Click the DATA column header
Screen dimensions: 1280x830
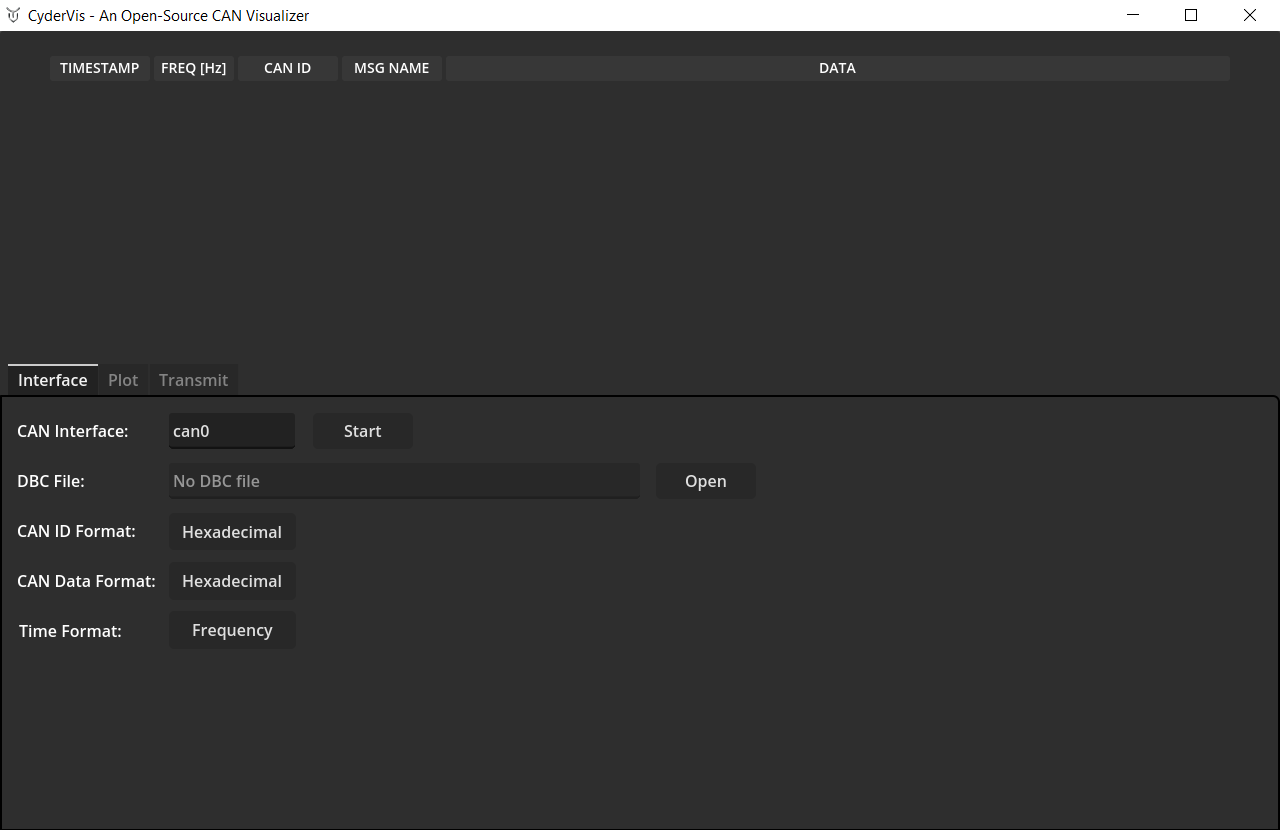click(x=837, y=68)
